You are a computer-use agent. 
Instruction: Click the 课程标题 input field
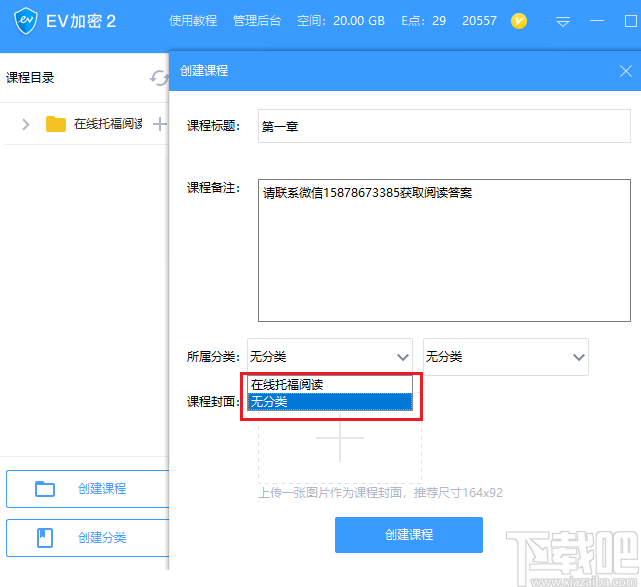(x=444, y=126)
